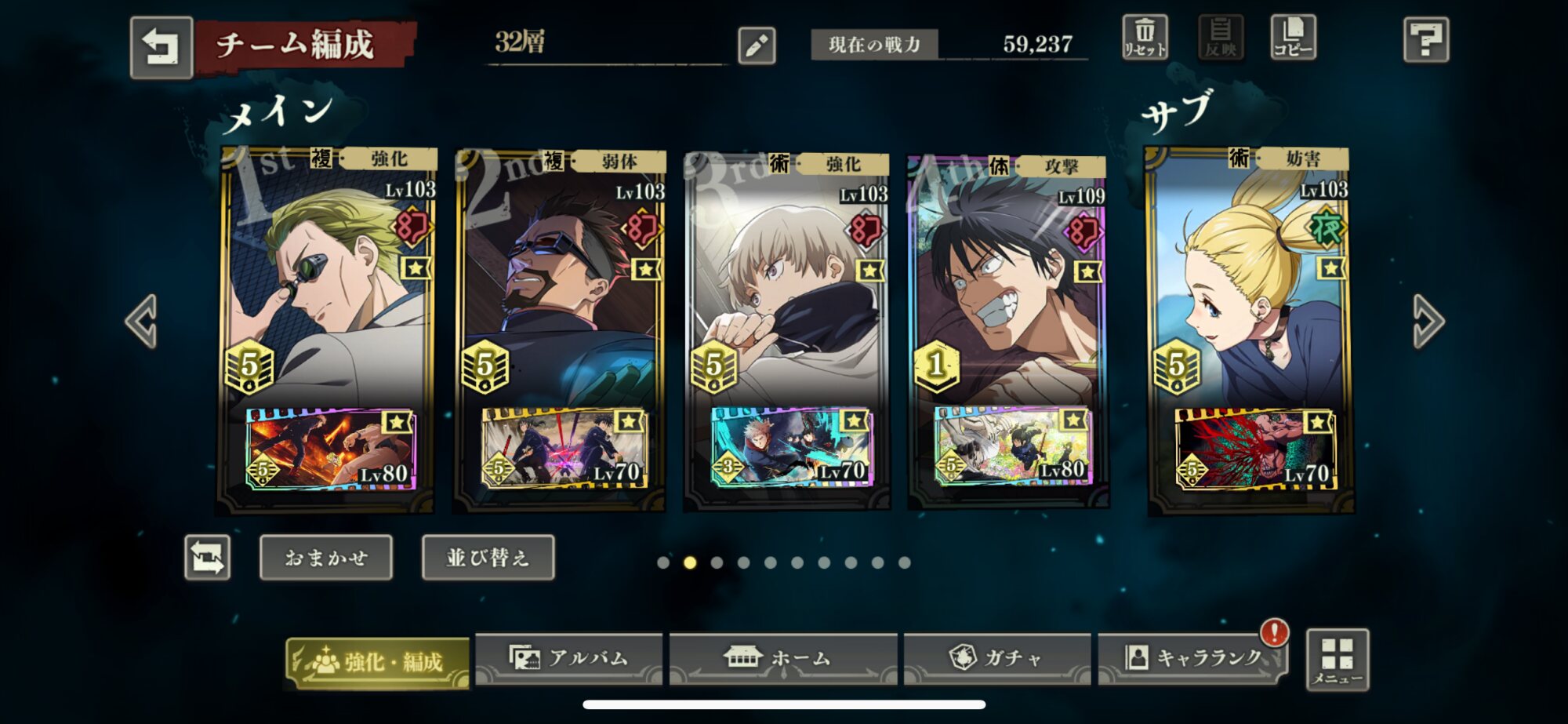1568x724 pixels.
Task: Switch to the ガチャ tab
Action: (x=997, y=658)
